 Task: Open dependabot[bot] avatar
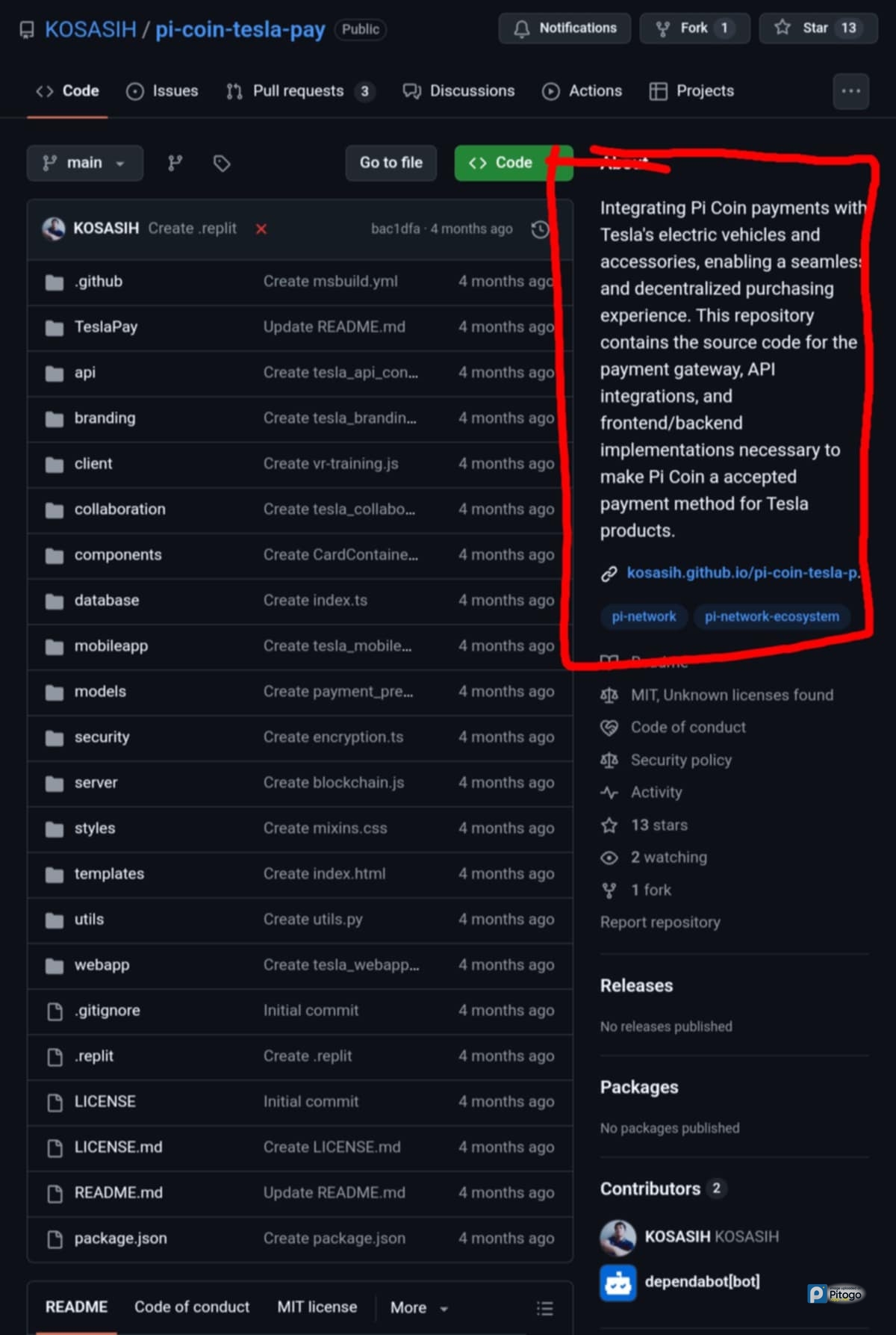click(617, 1282)
